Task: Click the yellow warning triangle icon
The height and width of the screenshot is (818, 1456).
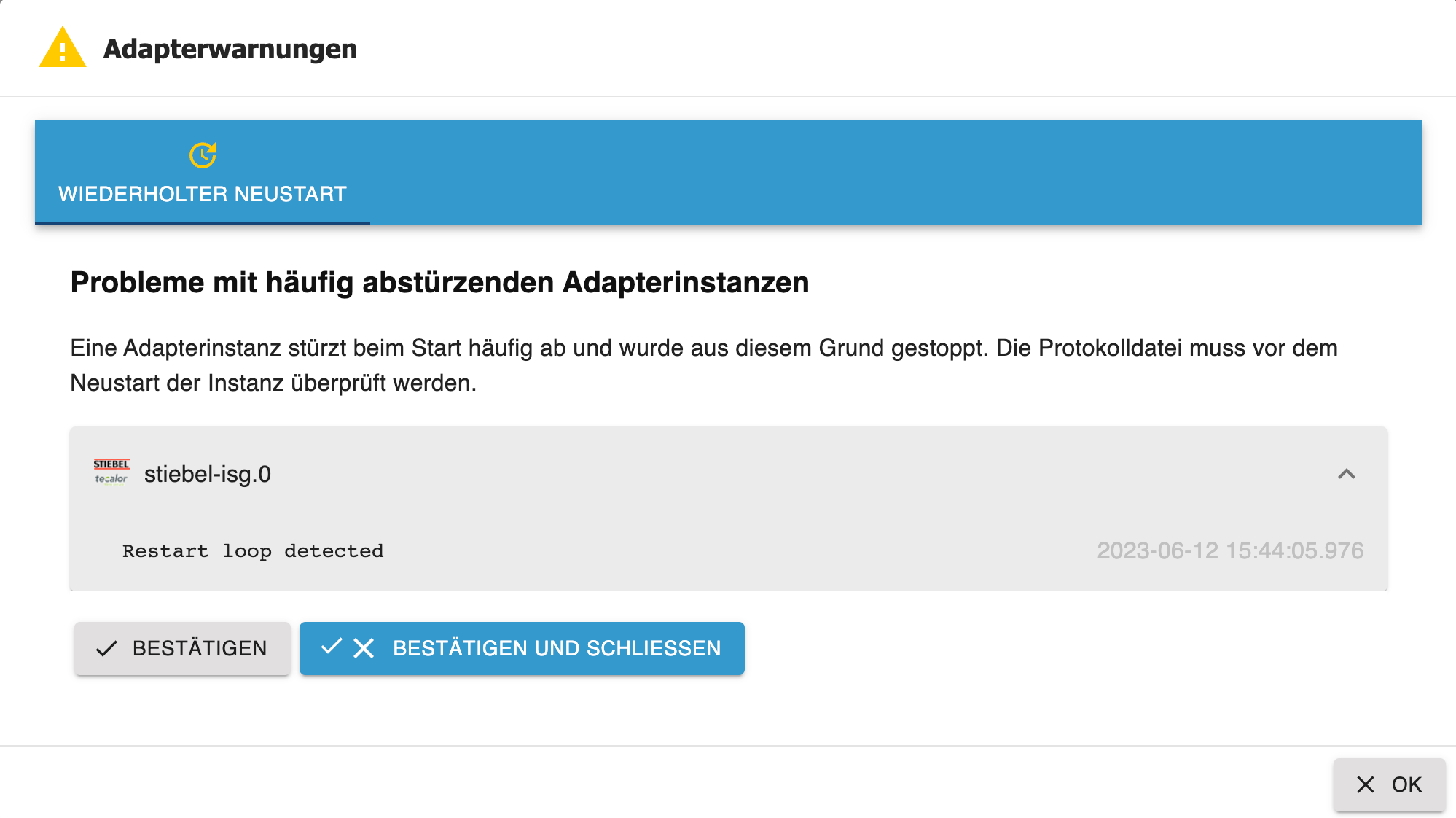Action: 63,48
